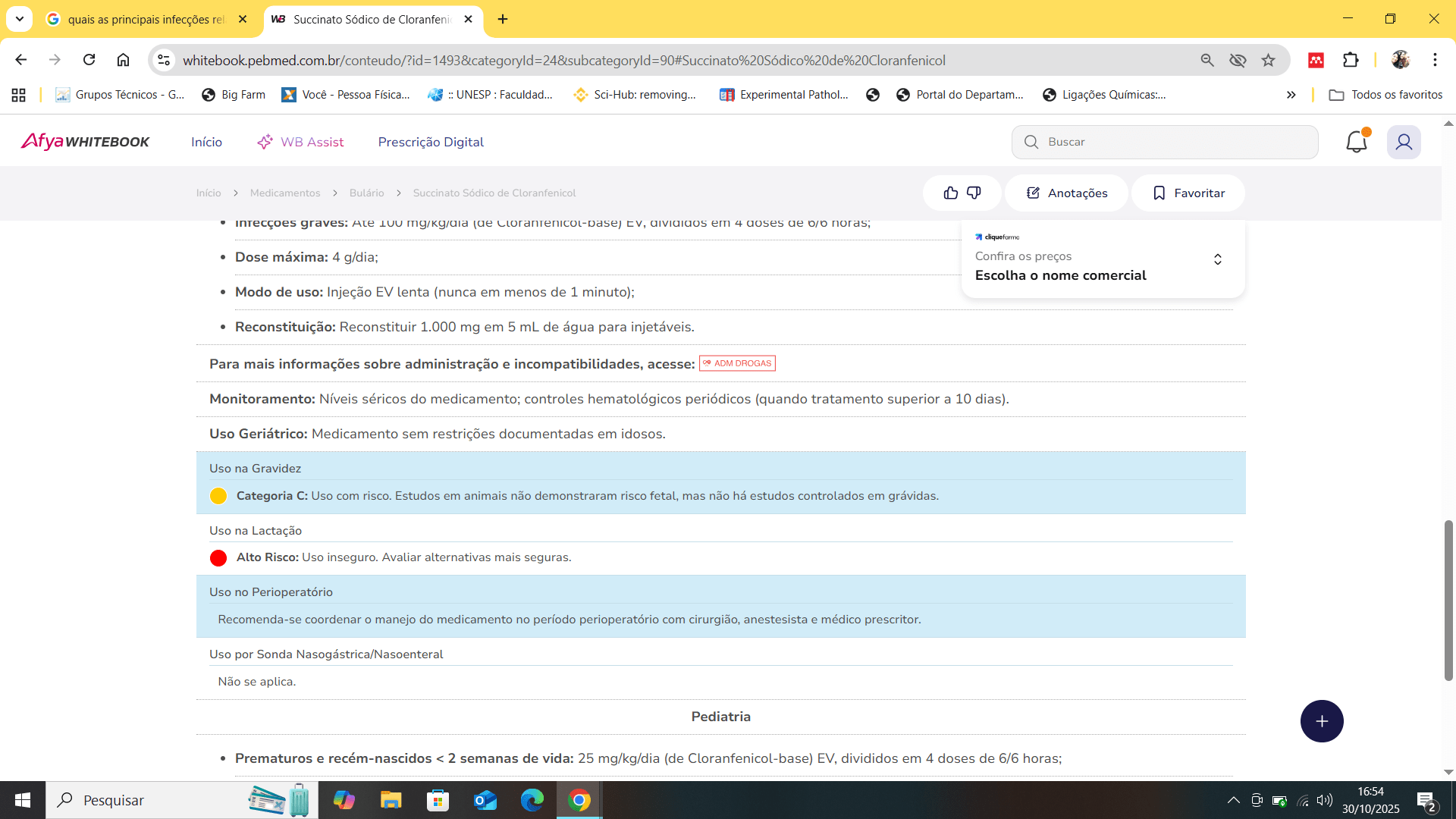Open the WB Assist menu item
The width and height of the screenshot is (1456, 819).
point(301,142)
